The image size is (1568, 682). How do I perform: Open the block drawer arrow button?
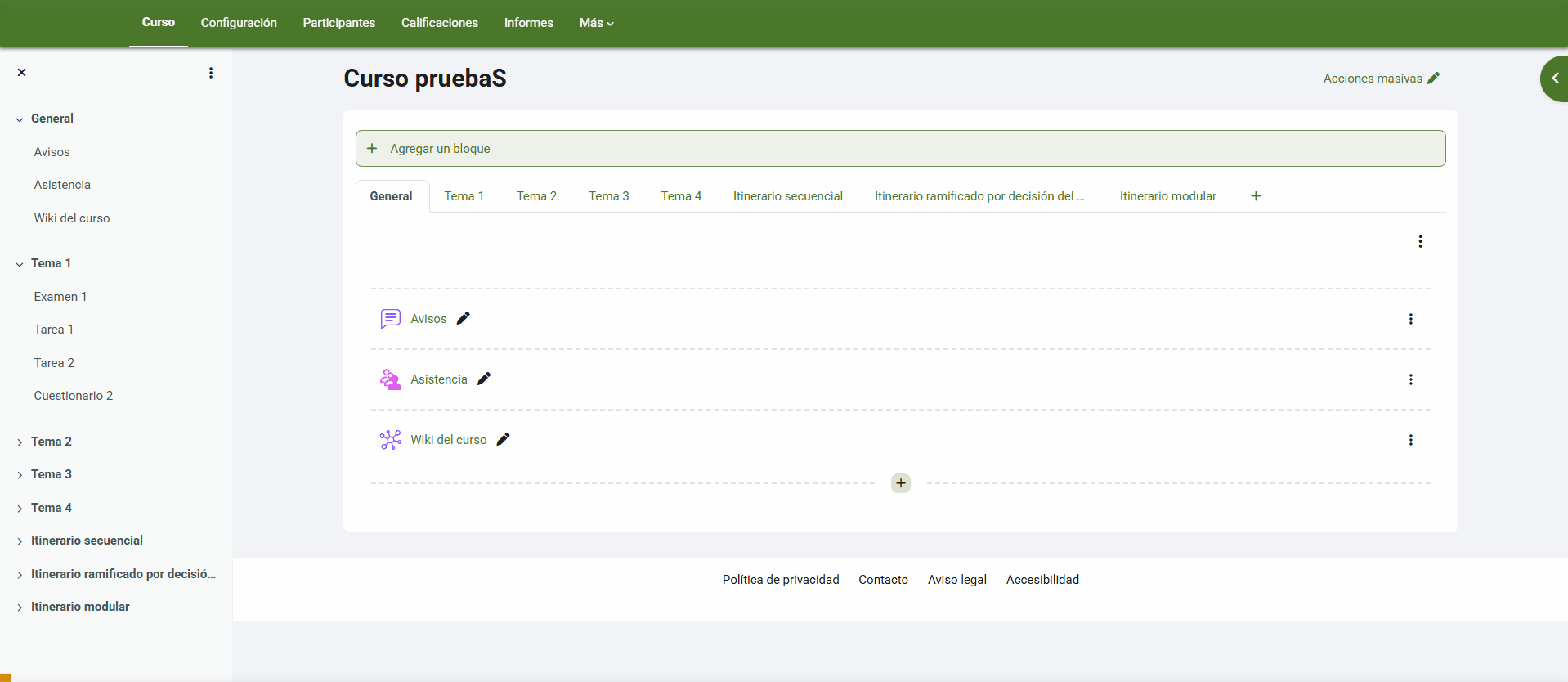pyautogui.click(x=1554, y=79)
